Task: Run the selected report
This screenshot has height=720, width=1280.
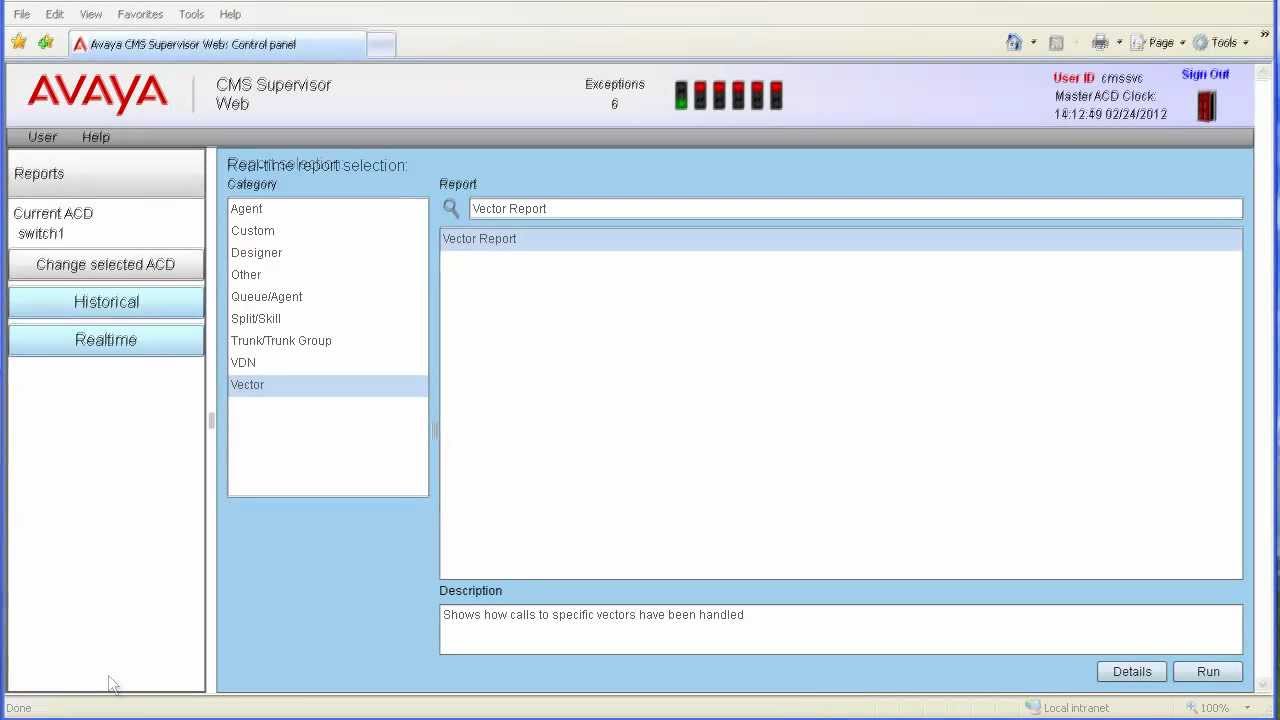Action: [1208, 672]
